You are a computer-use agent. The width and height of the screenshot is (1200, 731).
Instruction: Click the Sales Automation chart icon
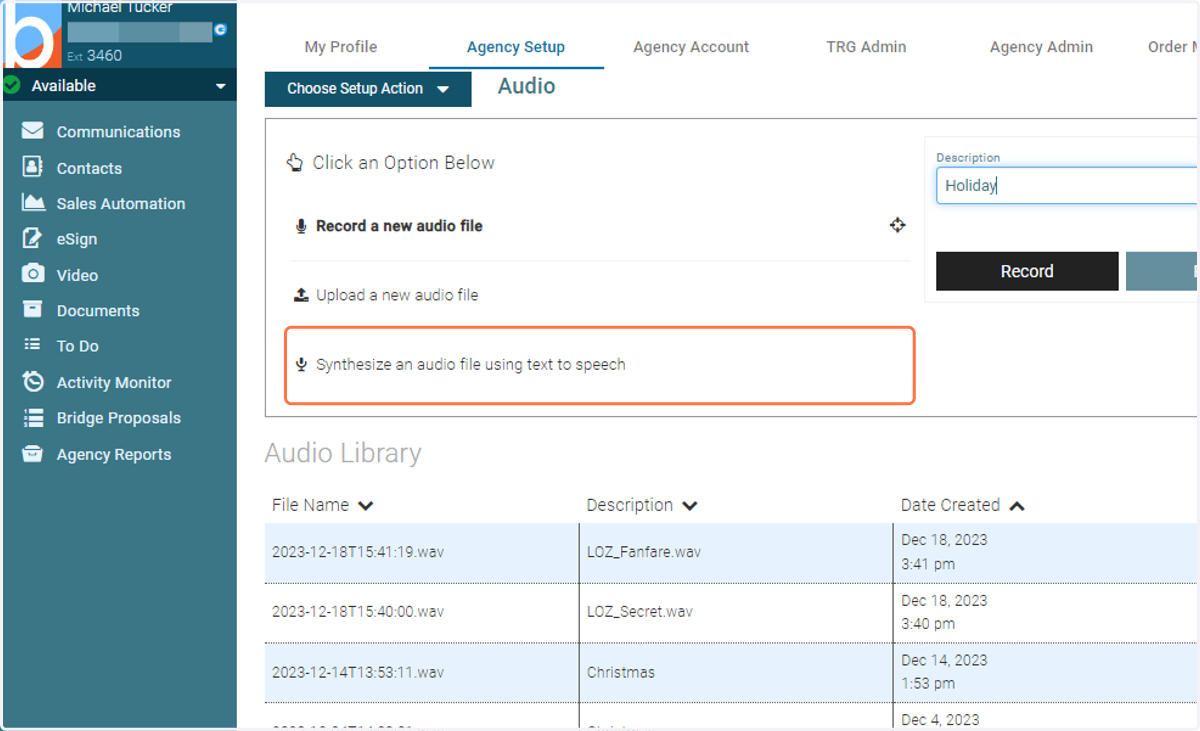tap(33, 203)
